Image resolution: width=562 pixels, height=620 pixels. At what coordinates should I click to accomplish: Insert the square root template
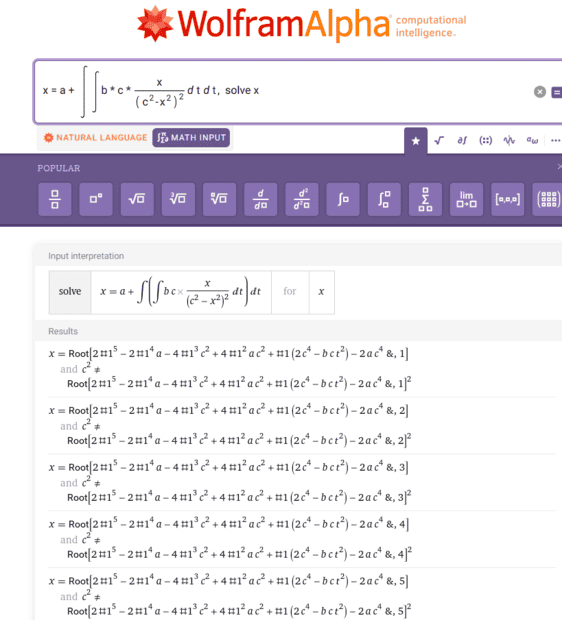pyautogui.click(x=137, y=199)
